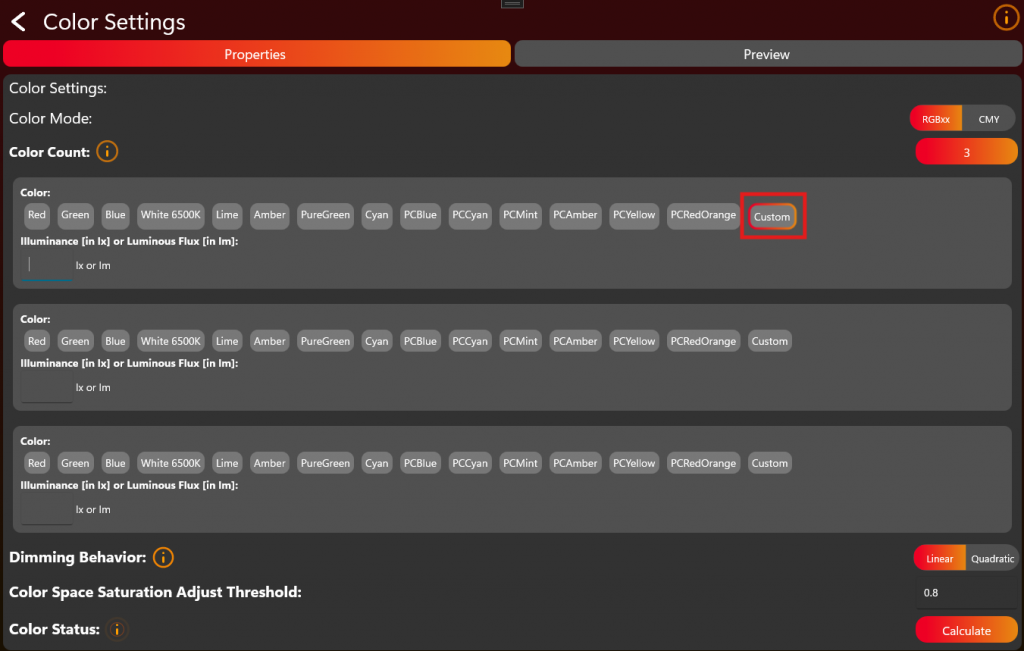This screenshot has width=1024, height=651.
Task: Open the info icon in top-right corner
Action: pyautogui.click(x=1004, y=17)
